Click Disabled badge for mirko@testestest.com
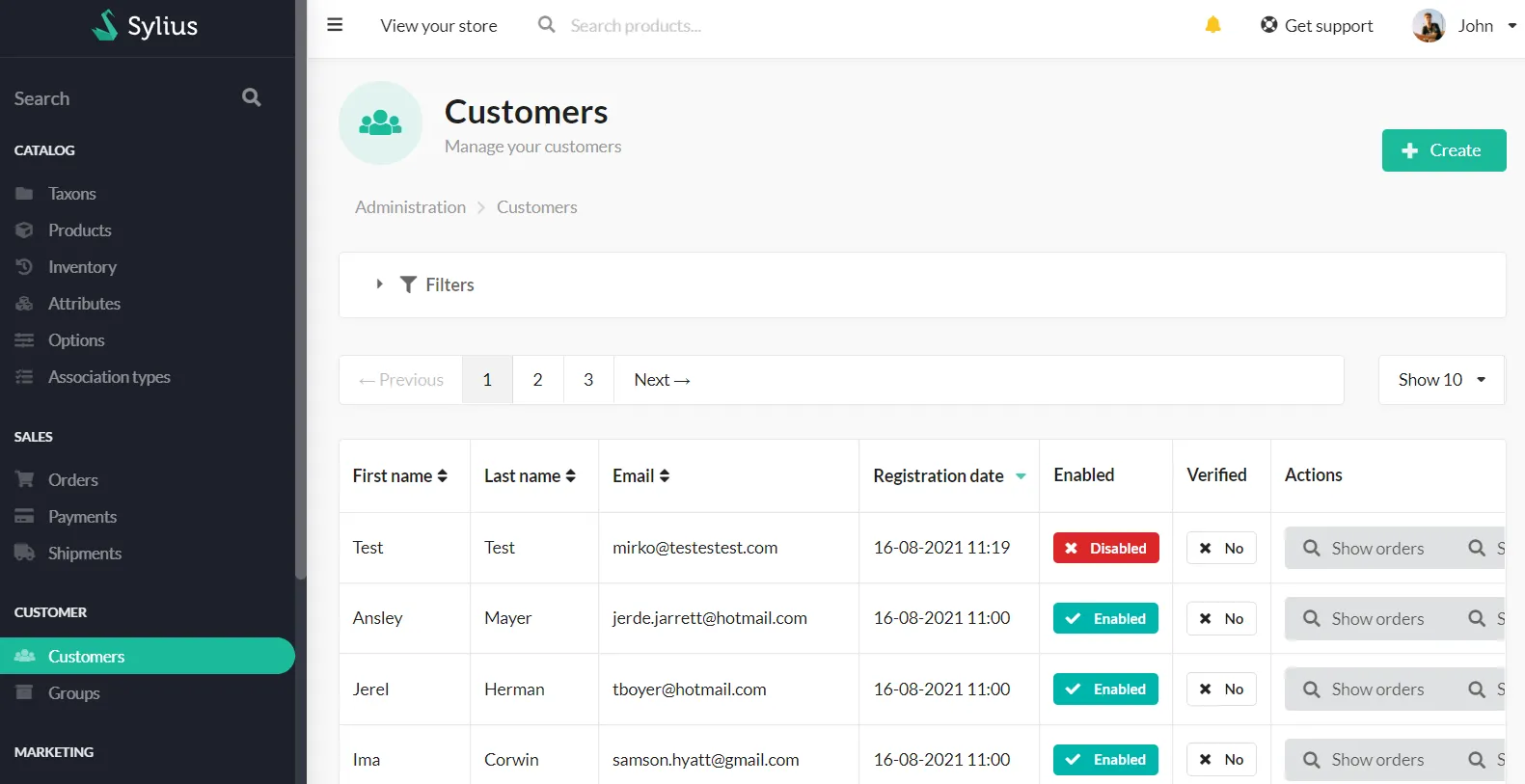The height and width of the screenshot is (784, 1525). (1105, 548)
